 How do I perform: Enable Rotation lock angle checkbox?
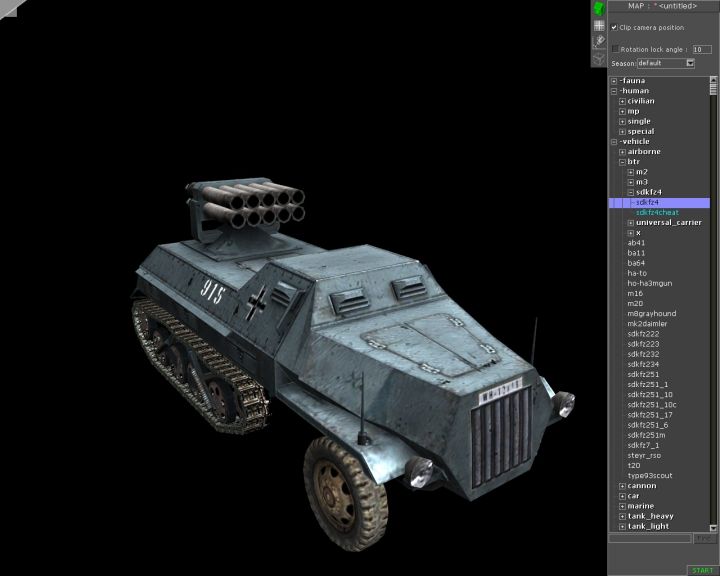(x=615, y=48)
